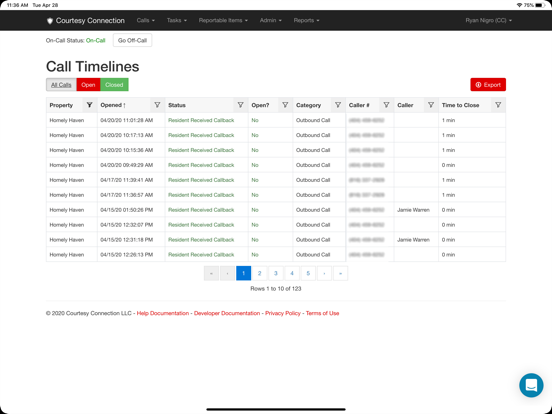Select current page 1
Screen dimensions: 552x414
point(243,273)
